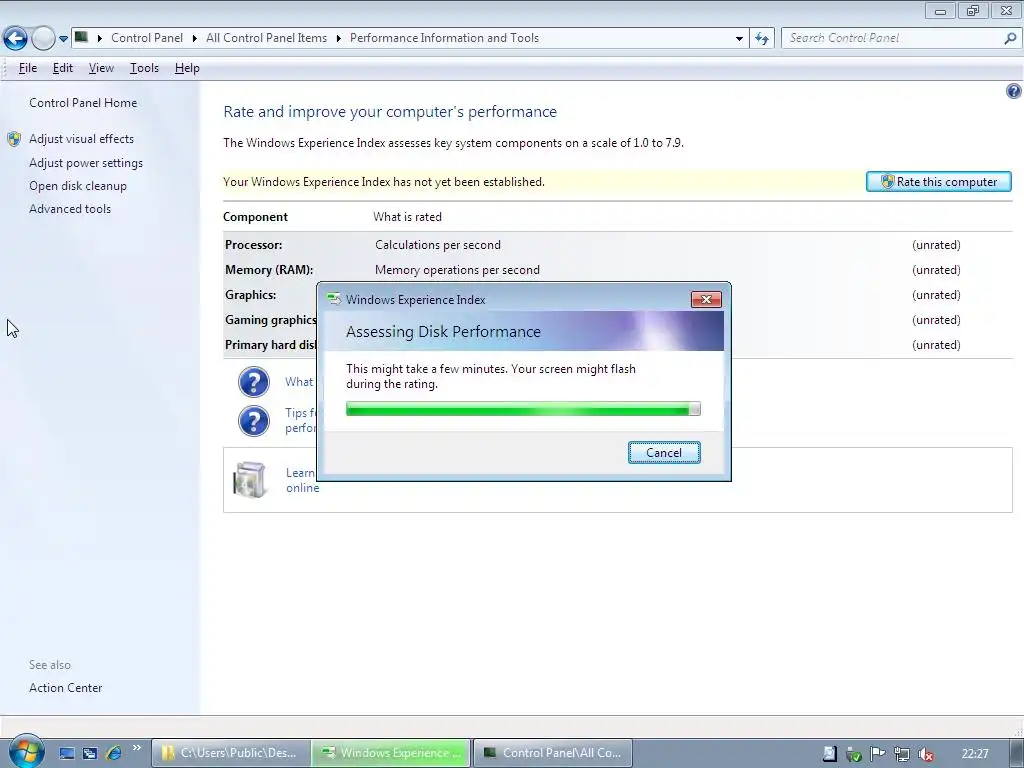This screenshot has width=1024, height=768.
Task: Click the search magnifier icon
Action: pyautogui.click(x=1010, y=39)
